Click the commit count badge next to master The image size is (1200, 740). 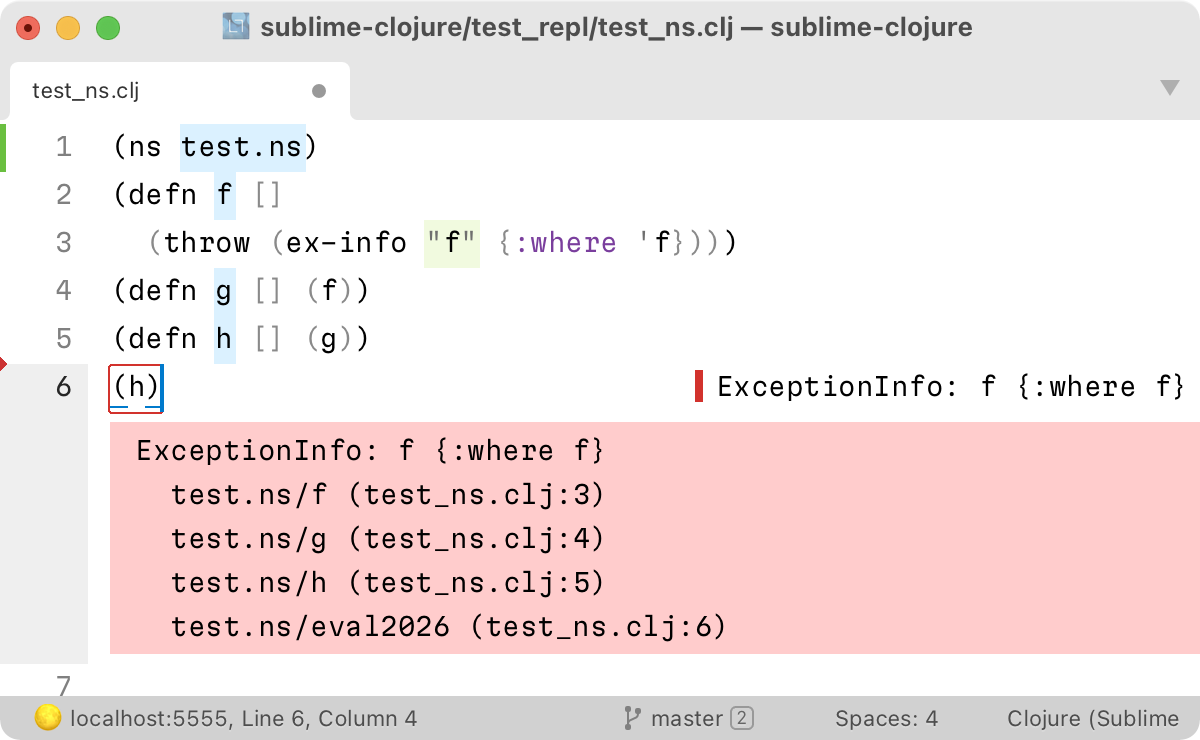pos(742,718)
